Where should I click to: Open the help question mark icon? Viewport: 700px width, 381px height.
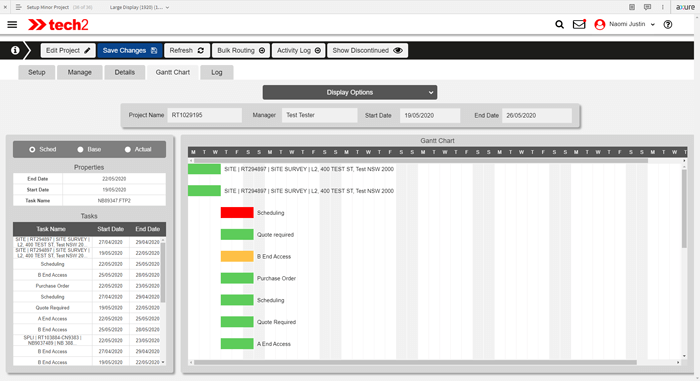point(667,25)
